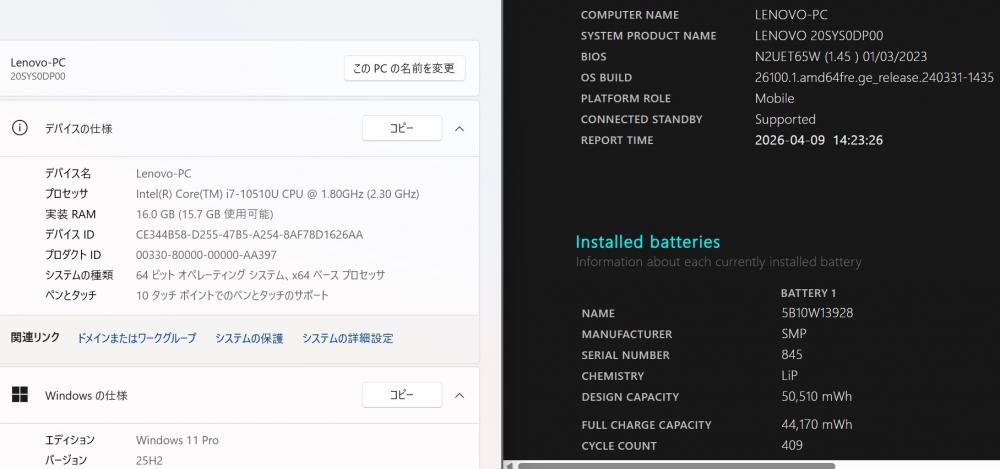The image size is (1000, 469).
Task: Click the horizontal scrollbar thumb in battery report
Action: point(675,465)
